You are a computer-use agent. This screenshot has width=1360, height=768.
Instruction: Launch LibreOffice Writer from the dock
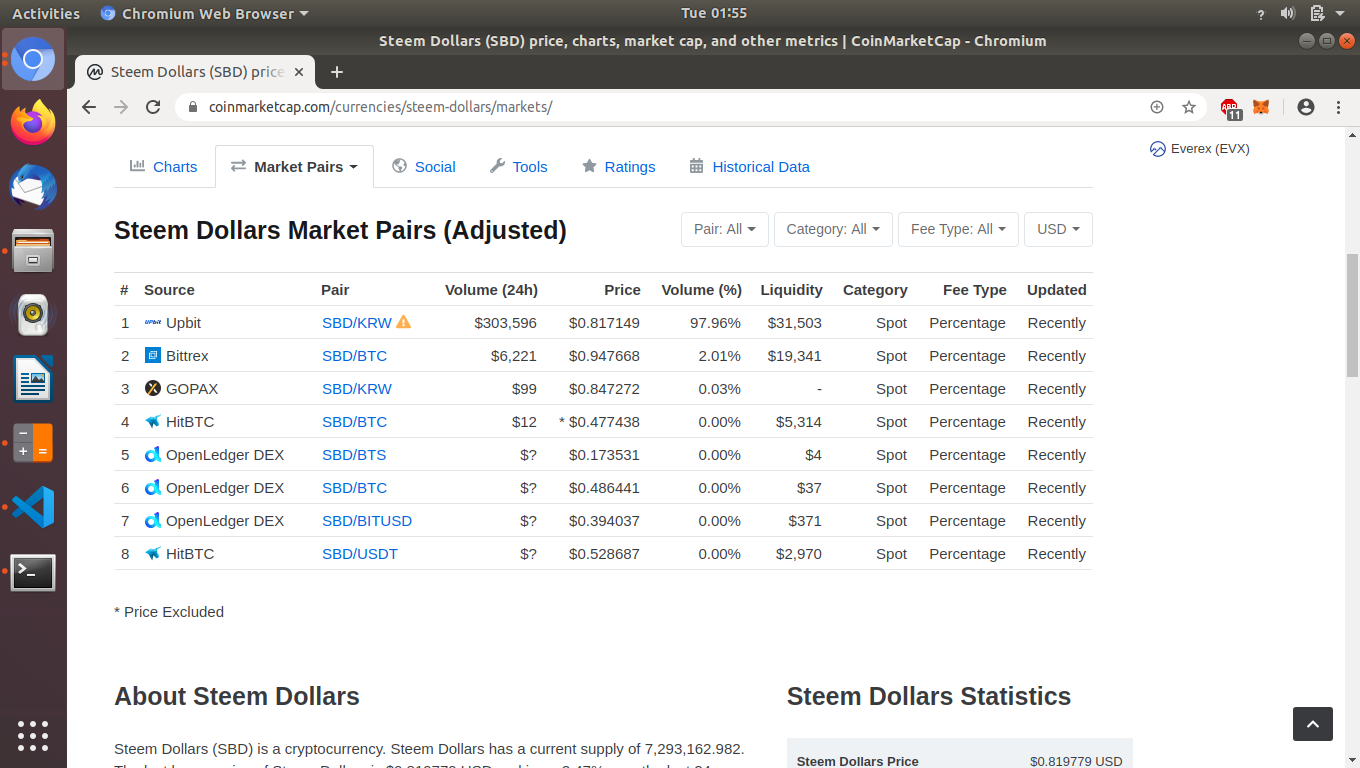[x=33, y=379]
